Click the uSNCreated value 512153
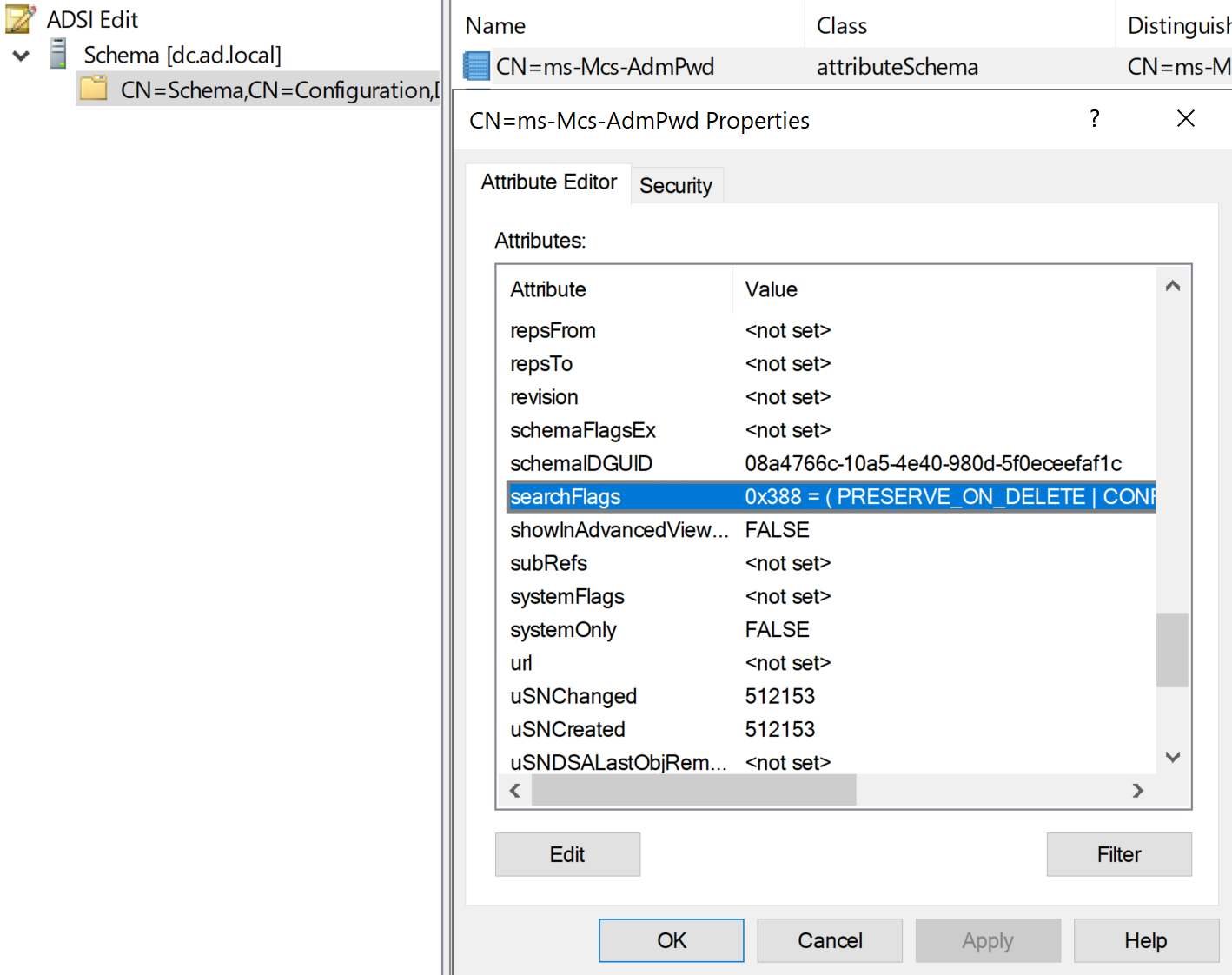This screenshot has width=1232, height=975. 780,729
